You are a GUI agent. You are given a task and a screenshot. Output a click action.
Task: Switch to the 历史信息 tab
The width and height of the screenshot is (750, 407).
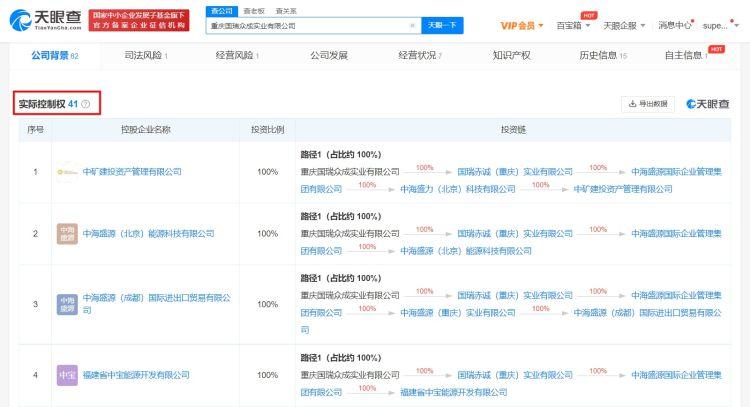pyautogui.click(x=603, y=55)
